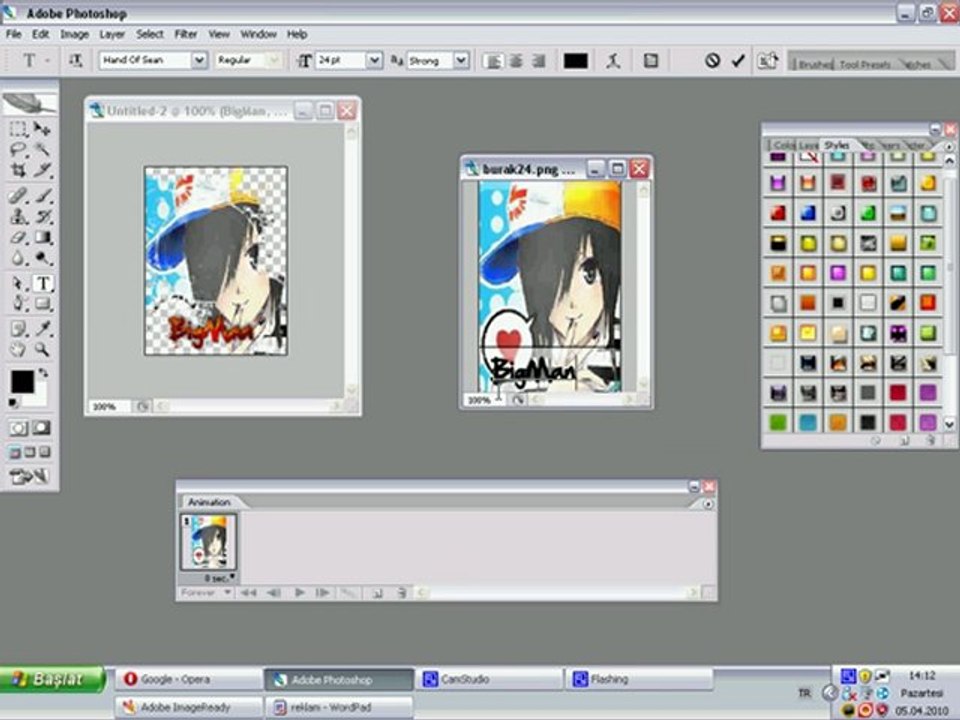Click the foreground color swatch
The width and height of the screenshot is (960, 720).
coord(22,381)
